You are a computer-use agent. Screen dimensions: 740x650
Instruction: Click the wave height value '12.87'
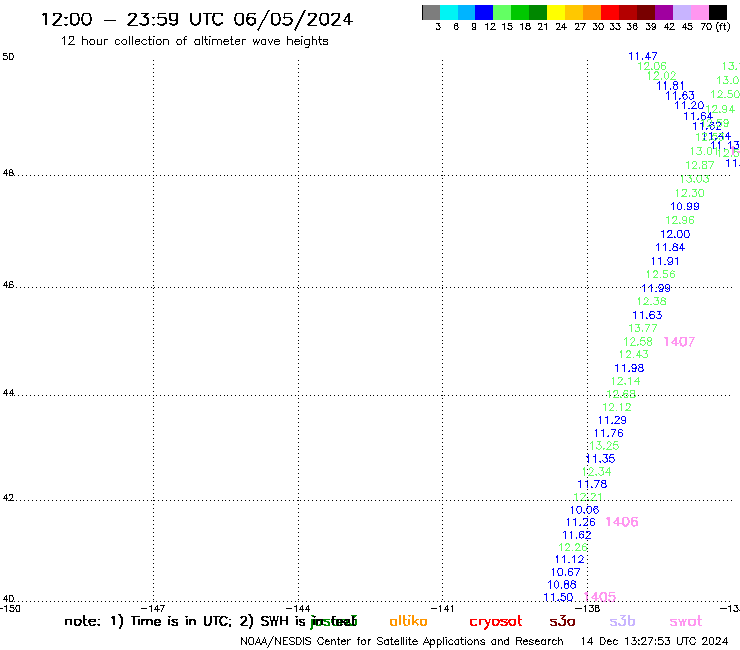[x=700, y=165]
